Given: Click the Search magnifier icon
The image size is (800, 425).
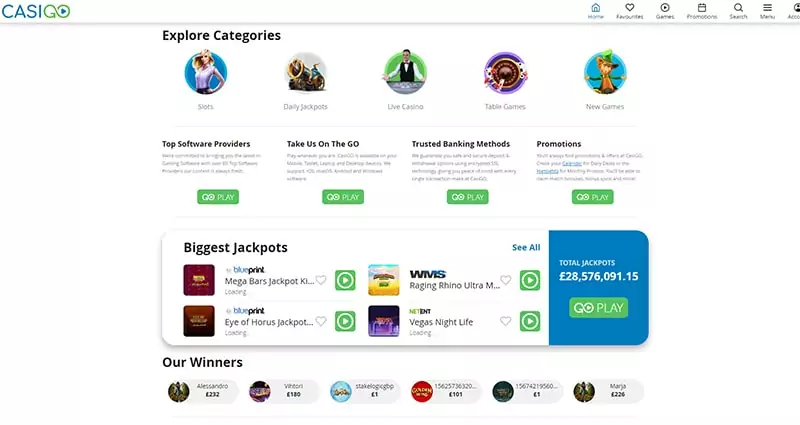Looking at the screenshot, I should click(x=738, y=8).
